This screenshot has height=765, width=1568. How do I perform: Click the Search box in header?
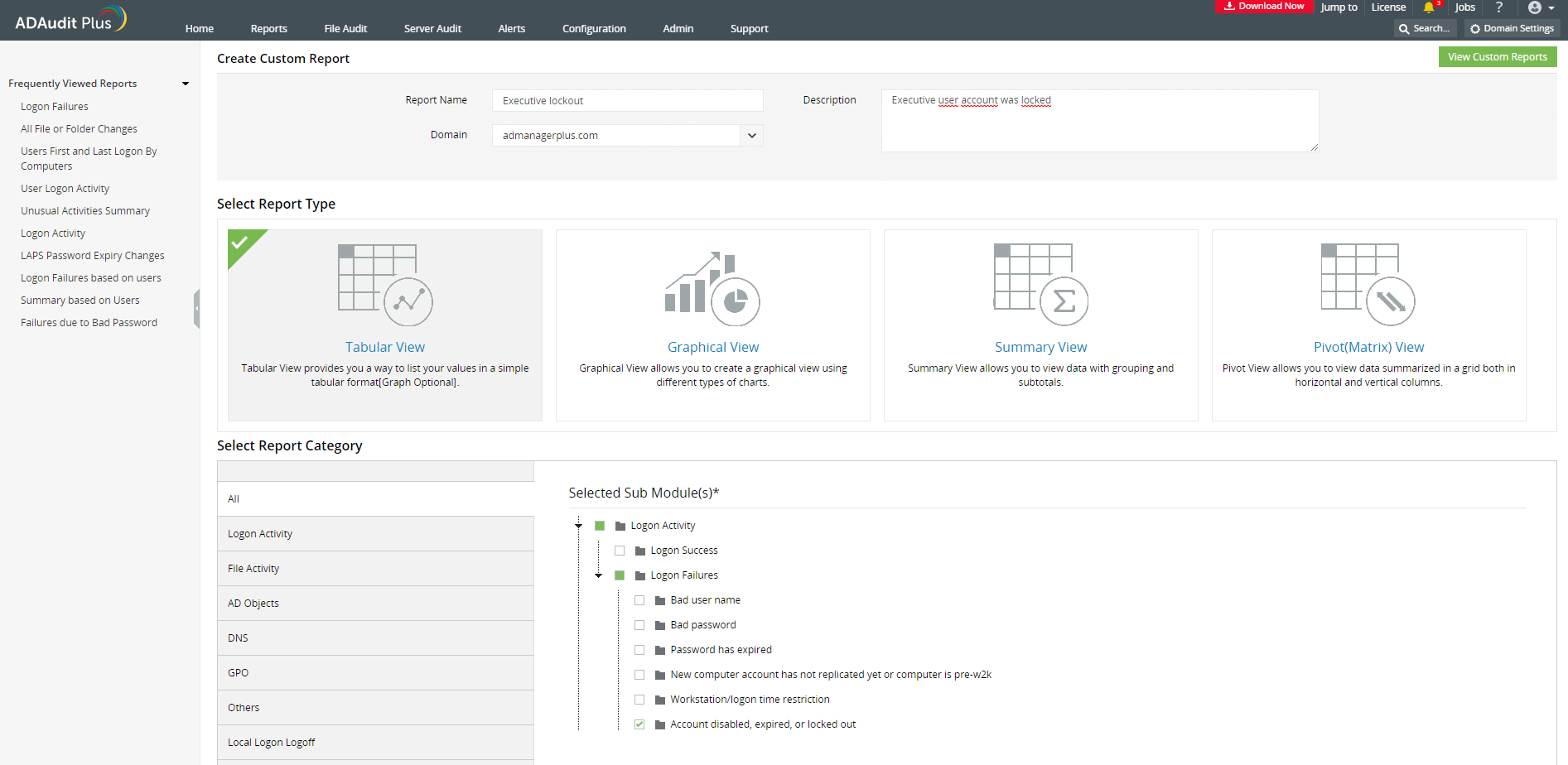pos(1425,28)
